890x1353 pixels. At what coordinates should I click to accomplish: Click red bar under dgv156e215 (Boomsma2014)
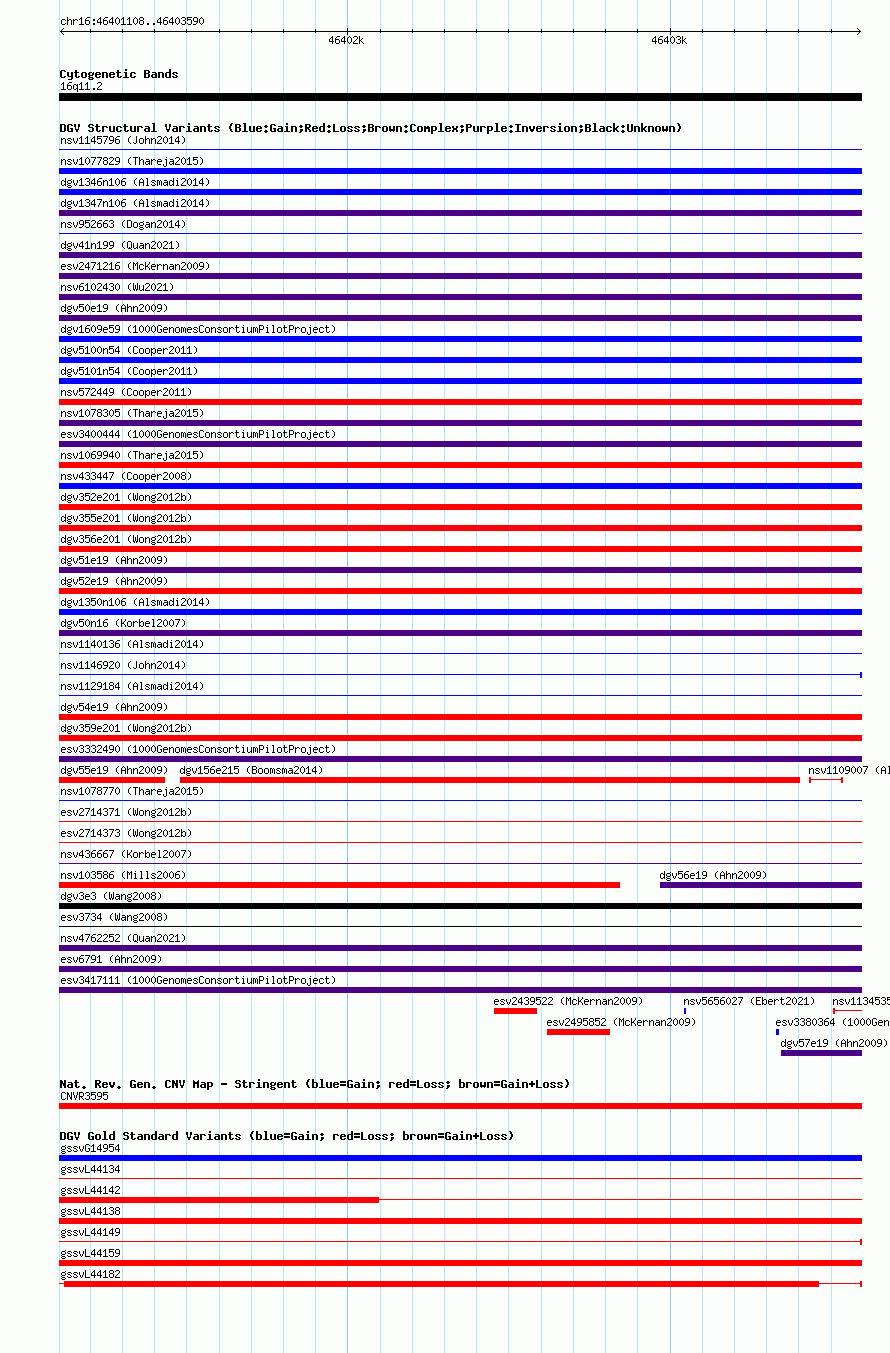pyautogui.click(x=490, y=780)
